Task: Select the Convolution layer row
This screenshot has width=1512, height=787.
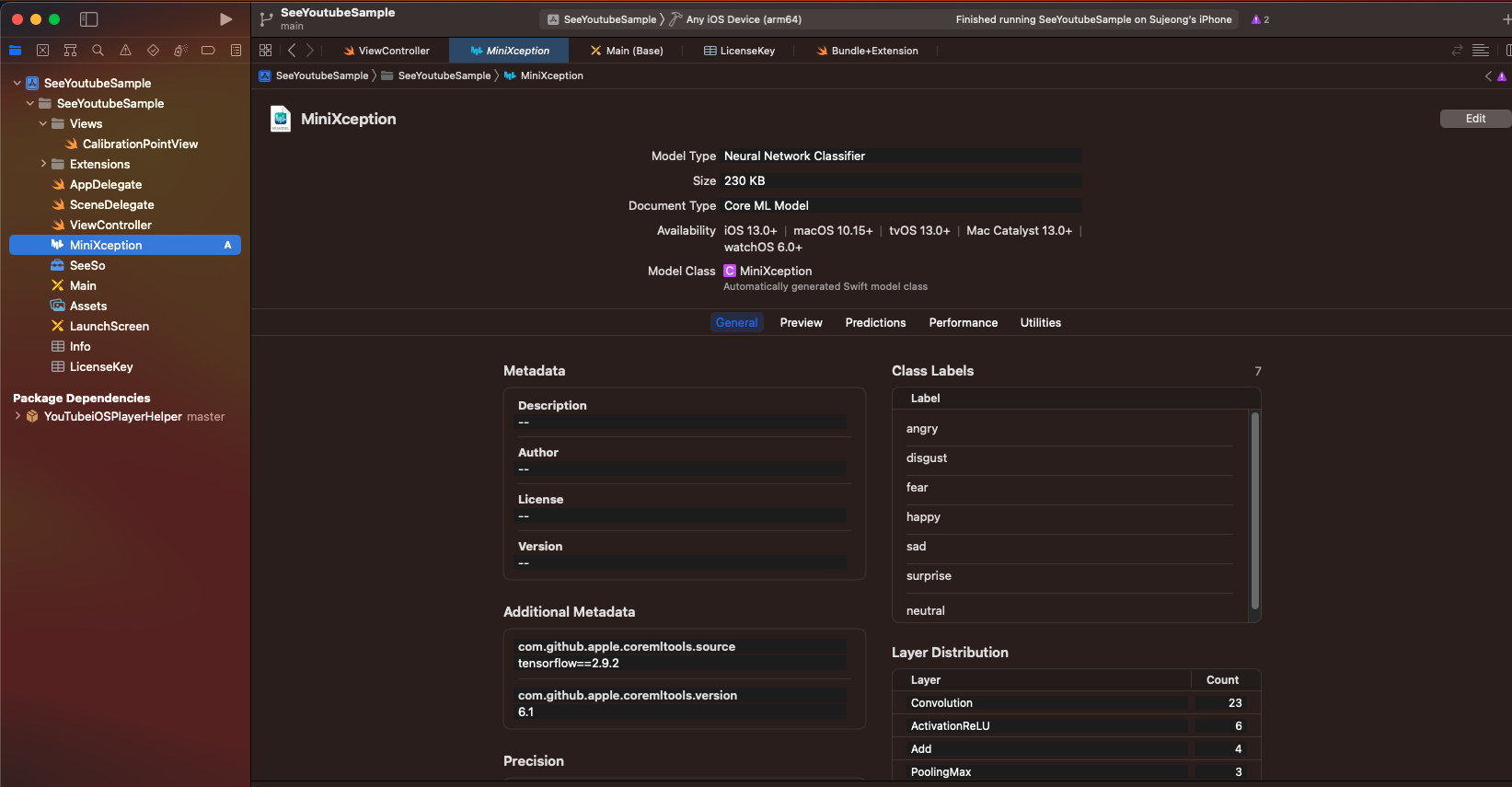Action: pos(1076,702)
